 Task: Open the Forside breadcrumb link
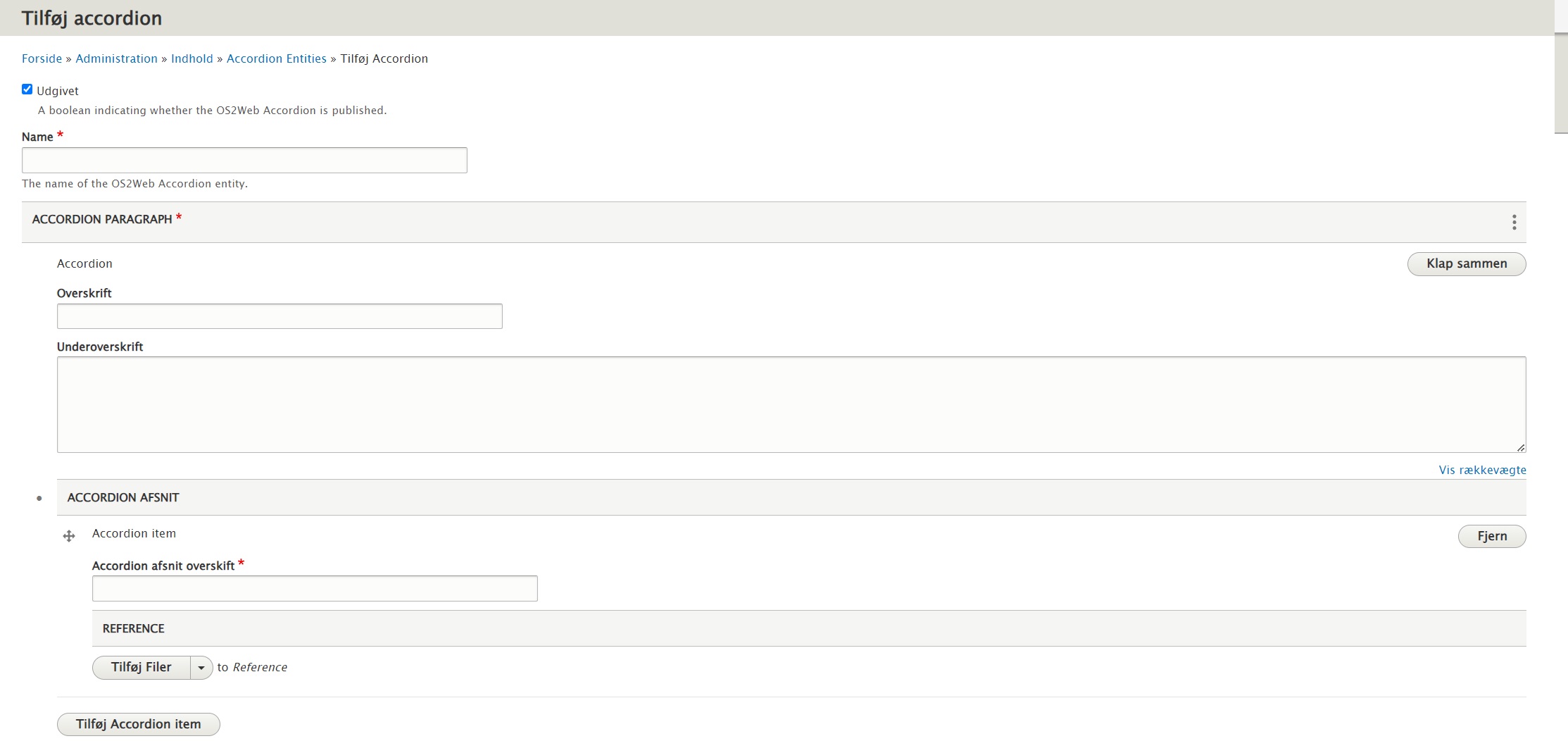[x=42, y=58]
